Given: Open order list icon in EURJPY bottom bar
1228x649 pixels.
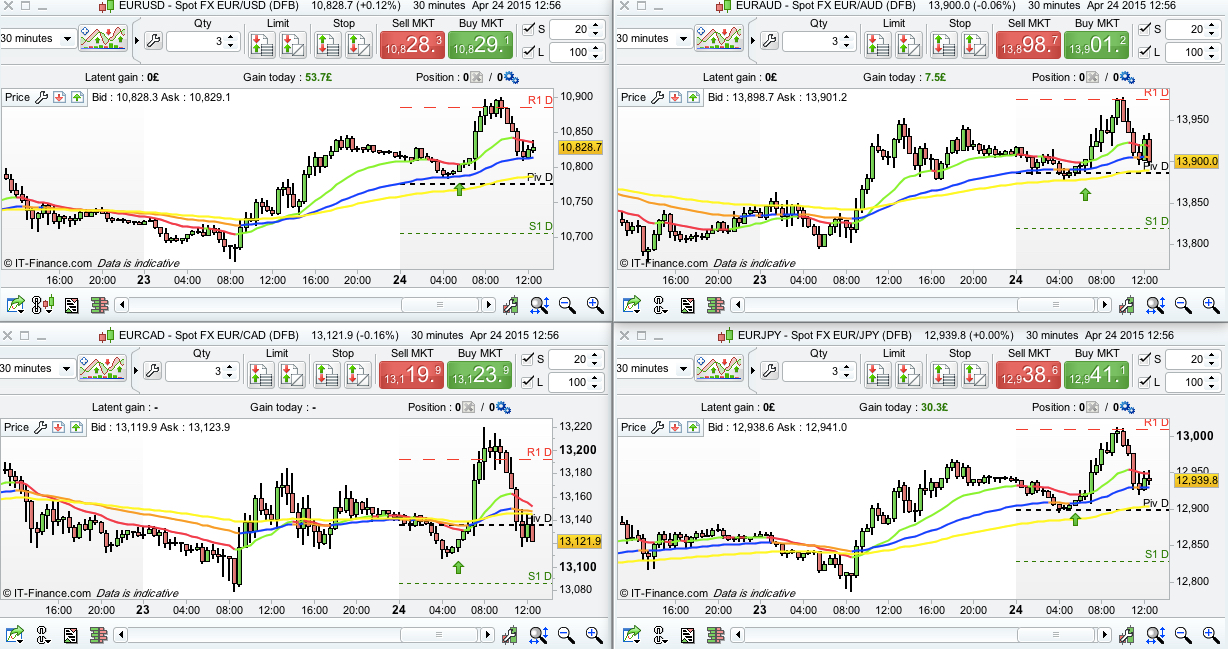Looking at the screenshot, I should pyautogui.click(x=687, y=634).
